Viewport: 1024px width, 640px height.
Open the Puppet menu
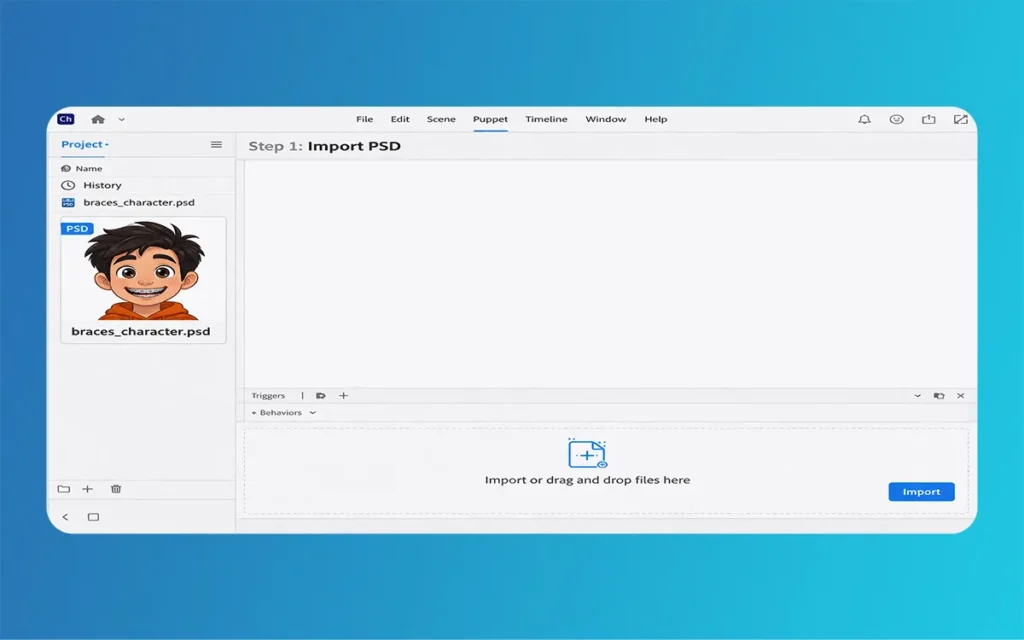pos(490,119)
